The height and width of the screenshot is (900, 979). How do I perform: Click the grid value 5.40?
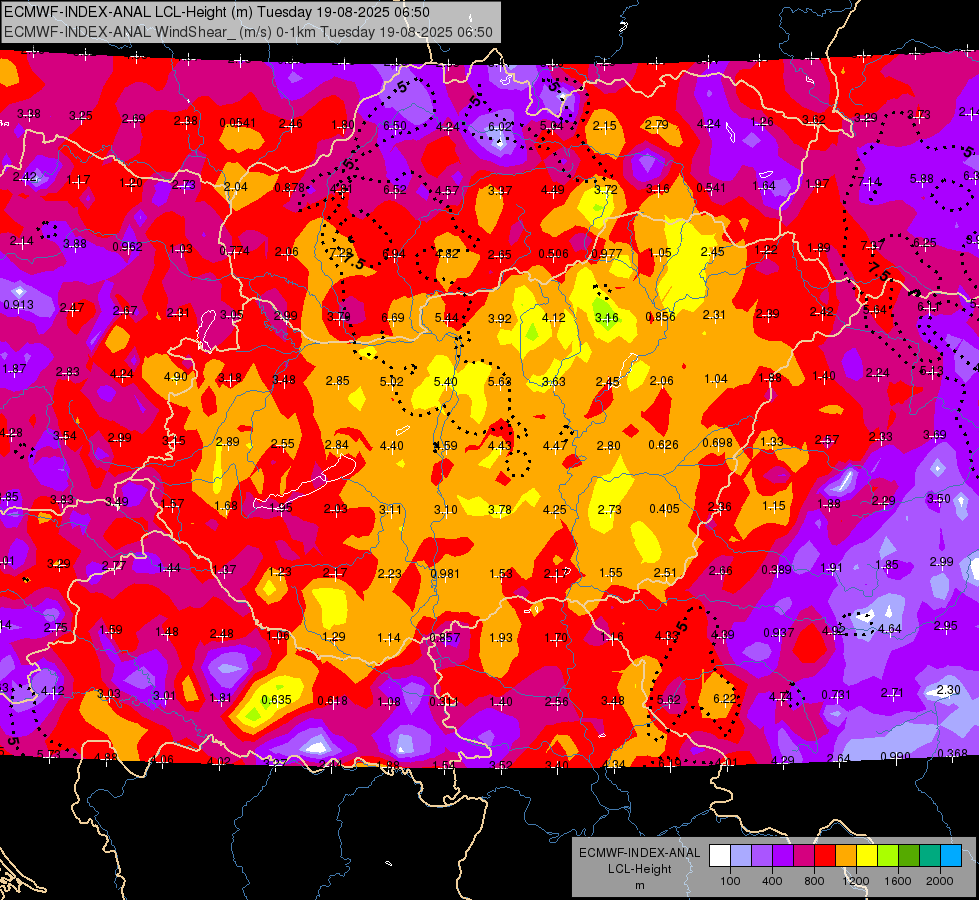point(445,381)
